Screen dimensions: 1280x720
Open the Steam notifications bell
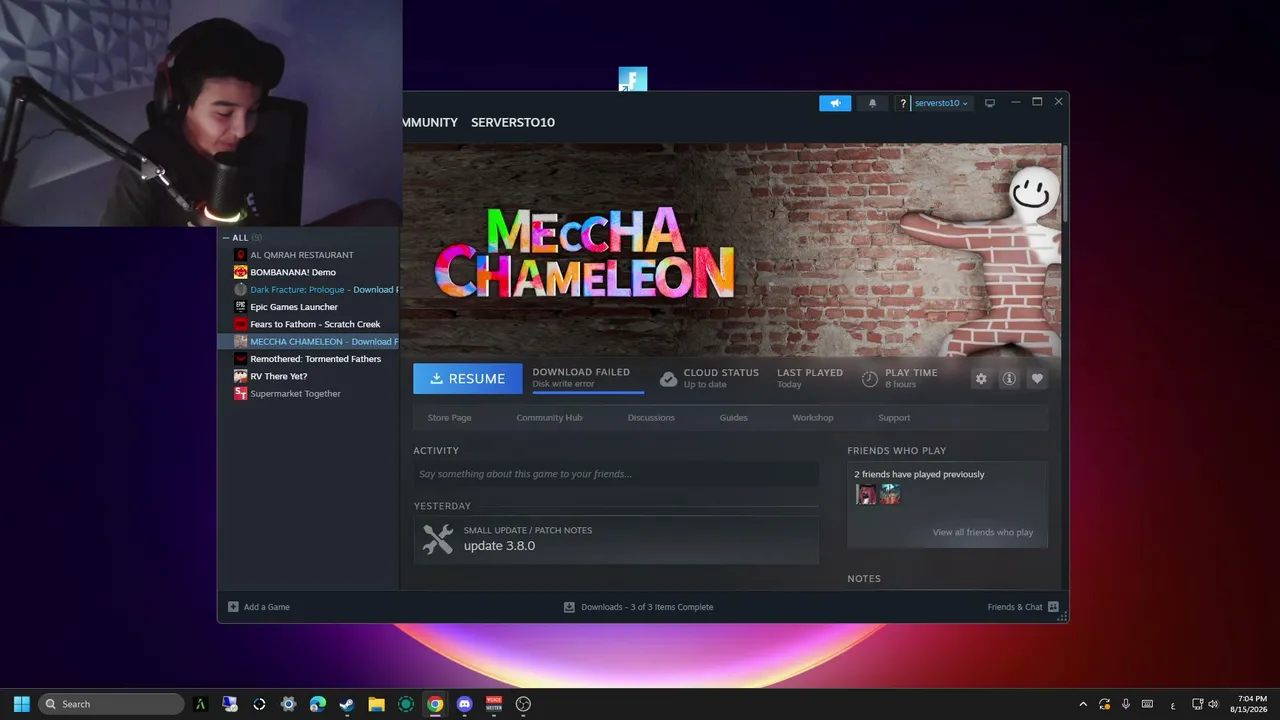click(872, 103)
